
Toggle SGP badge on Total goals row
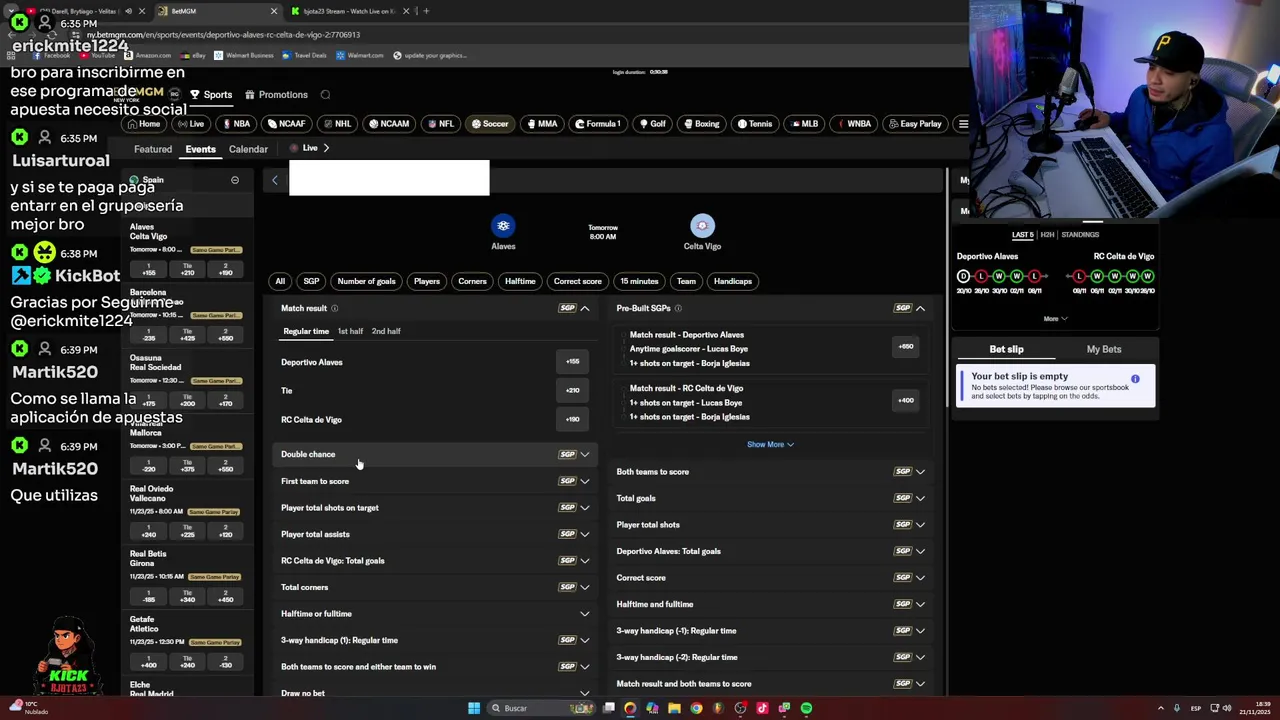(903, 498)
